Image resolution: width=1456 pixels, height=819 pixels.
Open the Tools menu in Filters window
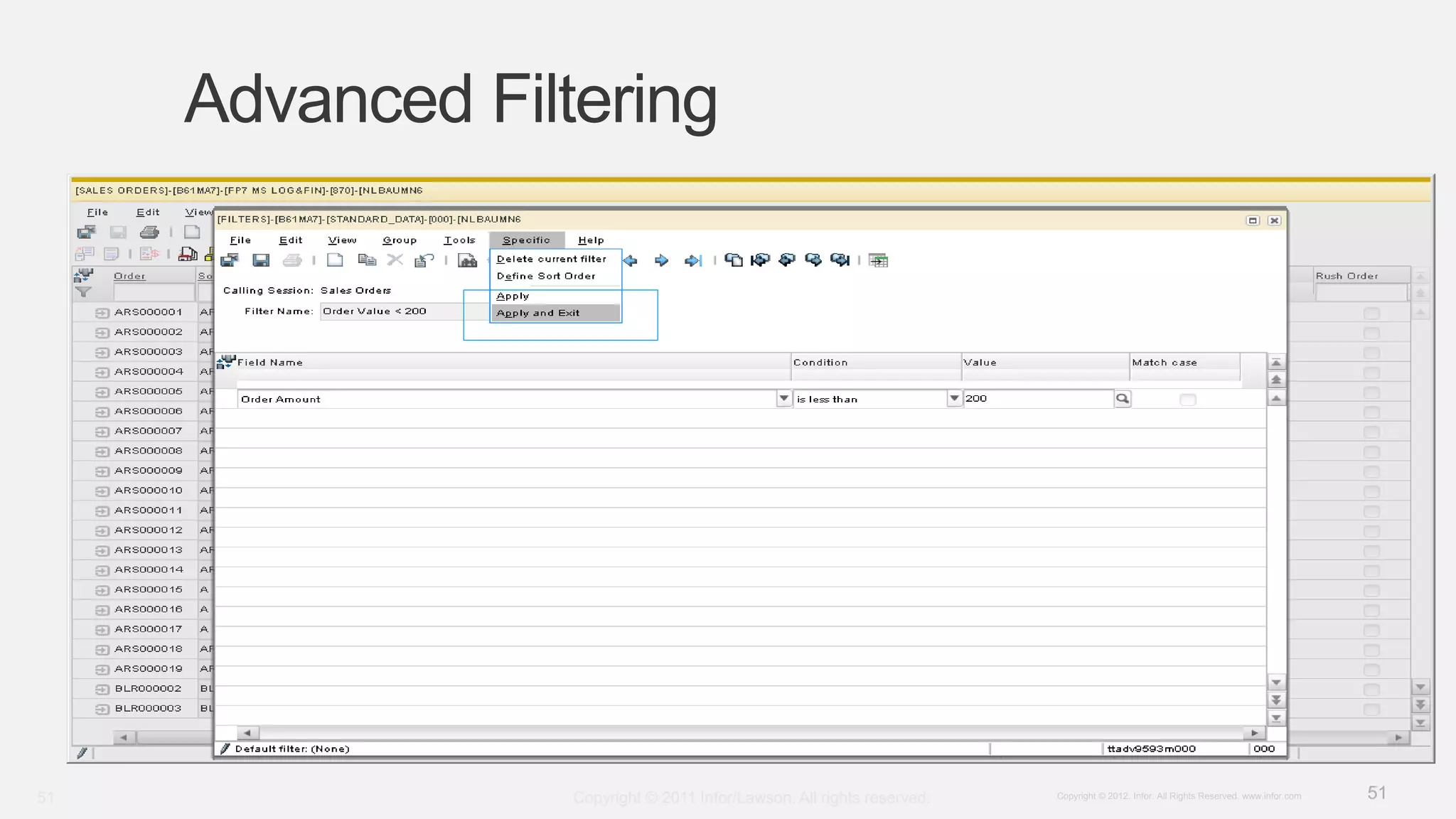459,240
